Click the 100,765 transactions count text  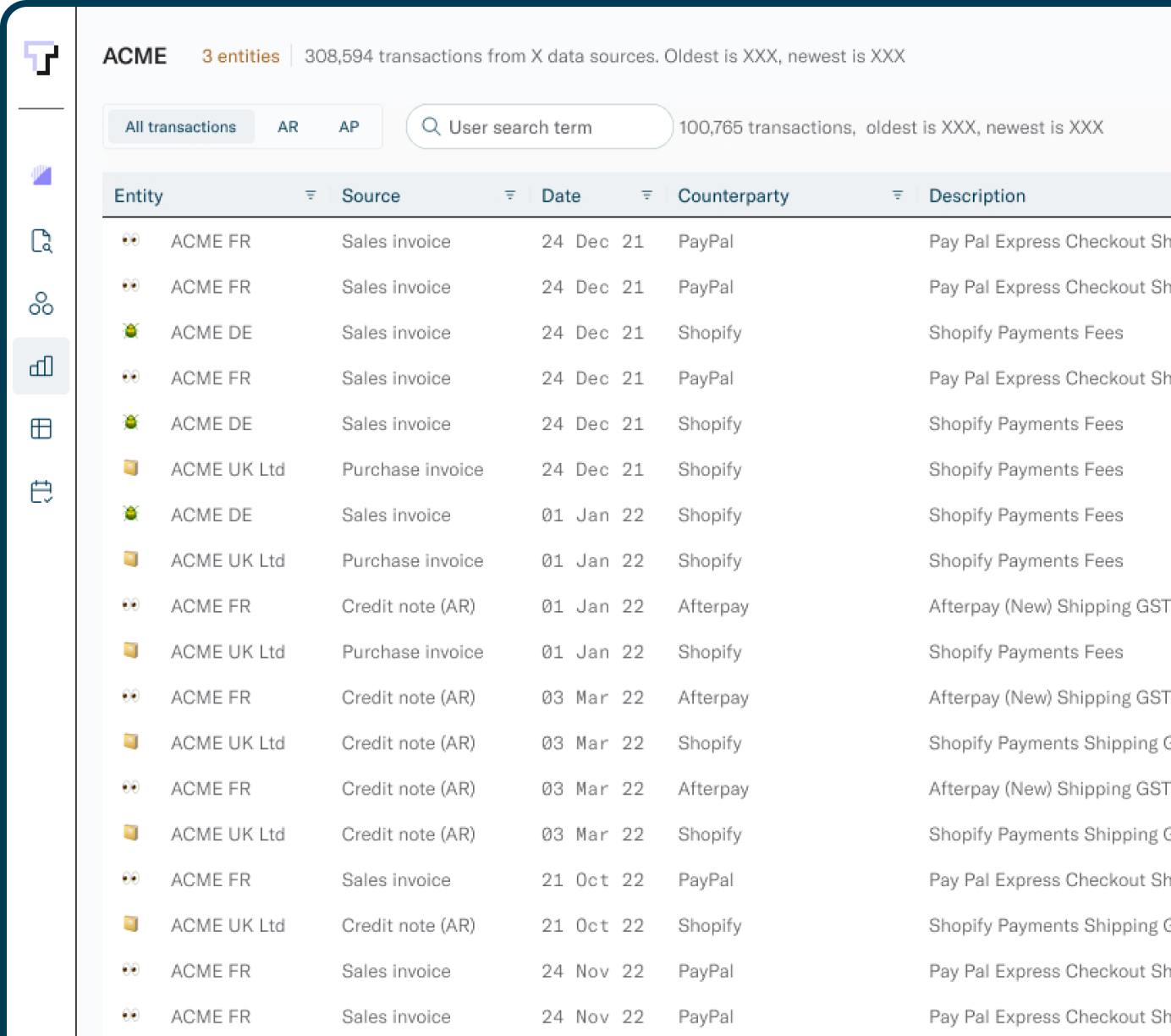[x=891, y=127]
